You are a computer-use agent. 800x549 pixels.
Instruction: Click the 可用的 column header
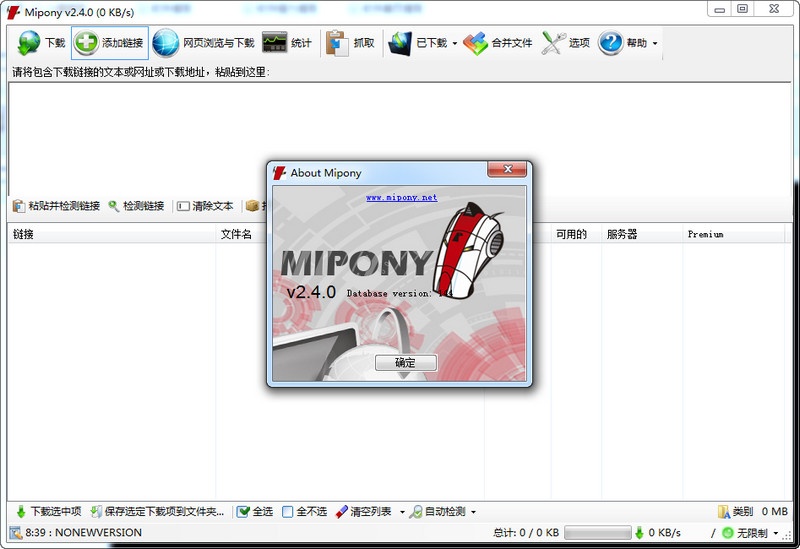point(576,234)
